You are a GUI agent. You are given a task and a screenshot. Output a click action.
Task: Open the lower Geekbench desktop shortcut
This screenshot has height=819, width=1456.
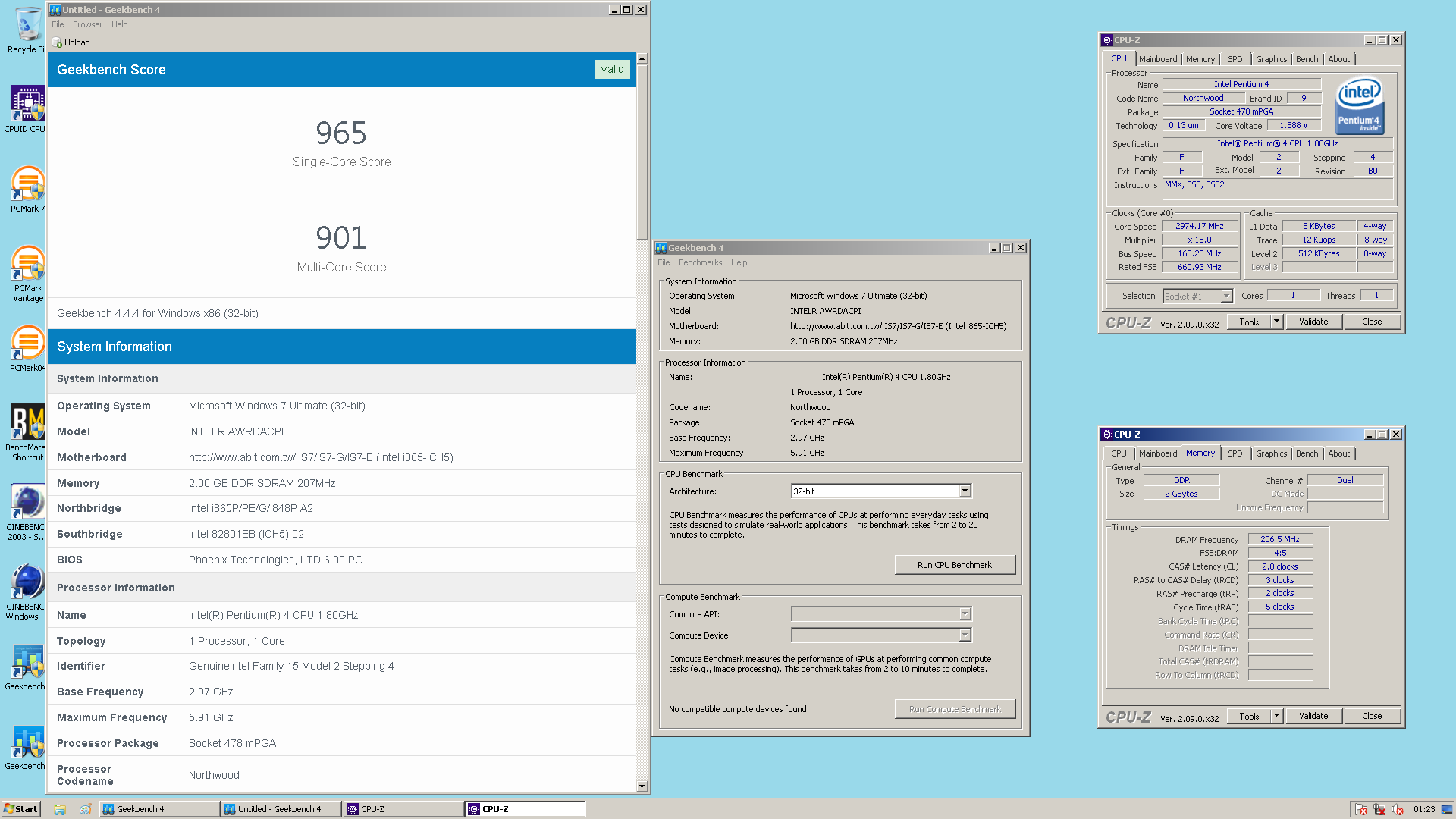[27, 747]
